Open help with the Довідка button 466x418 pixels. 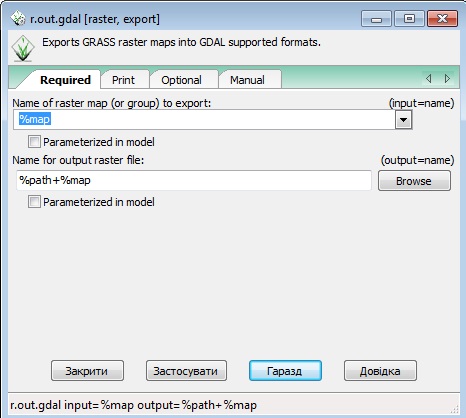point(380,371)
